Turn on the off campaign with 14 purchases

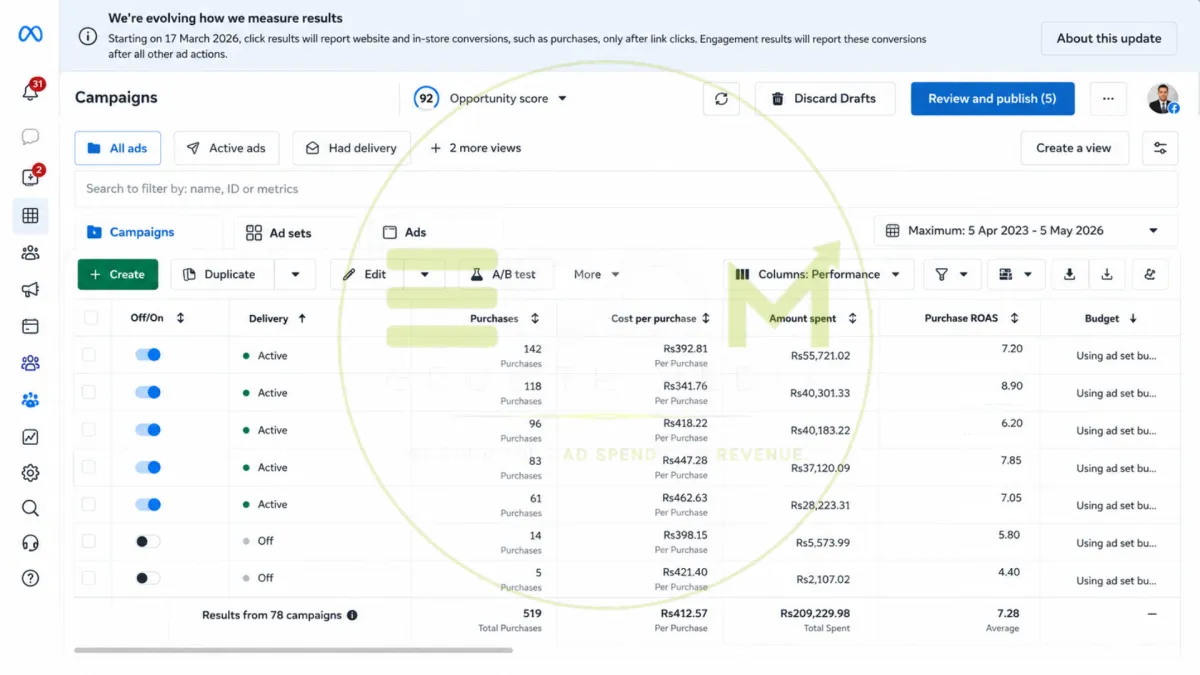point(148,541)
